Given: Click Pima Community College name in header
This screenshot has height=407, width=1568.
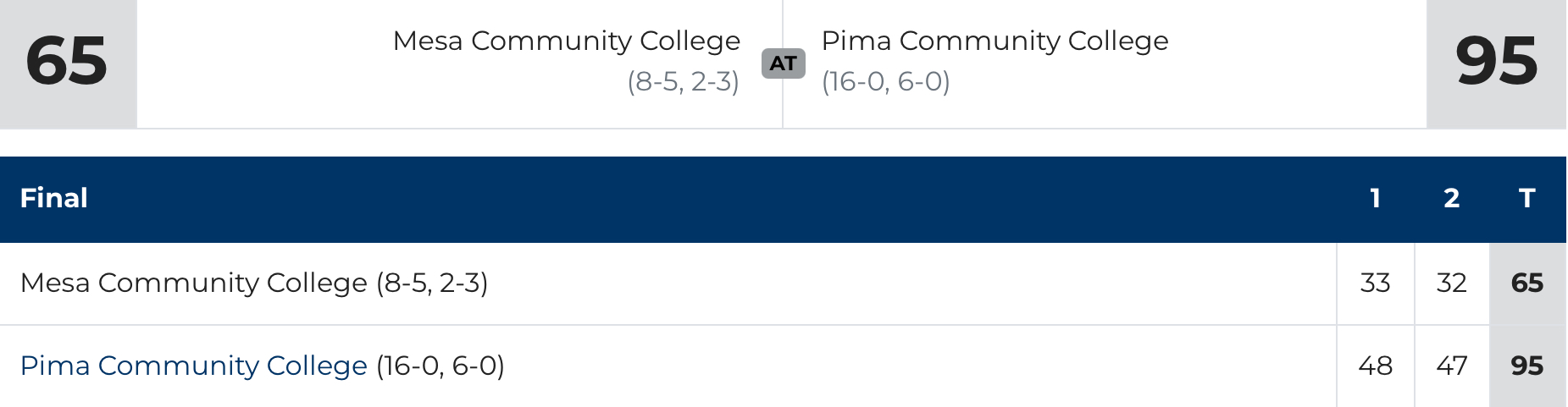Looking at the screenshot, I should (x=995, y=41).
